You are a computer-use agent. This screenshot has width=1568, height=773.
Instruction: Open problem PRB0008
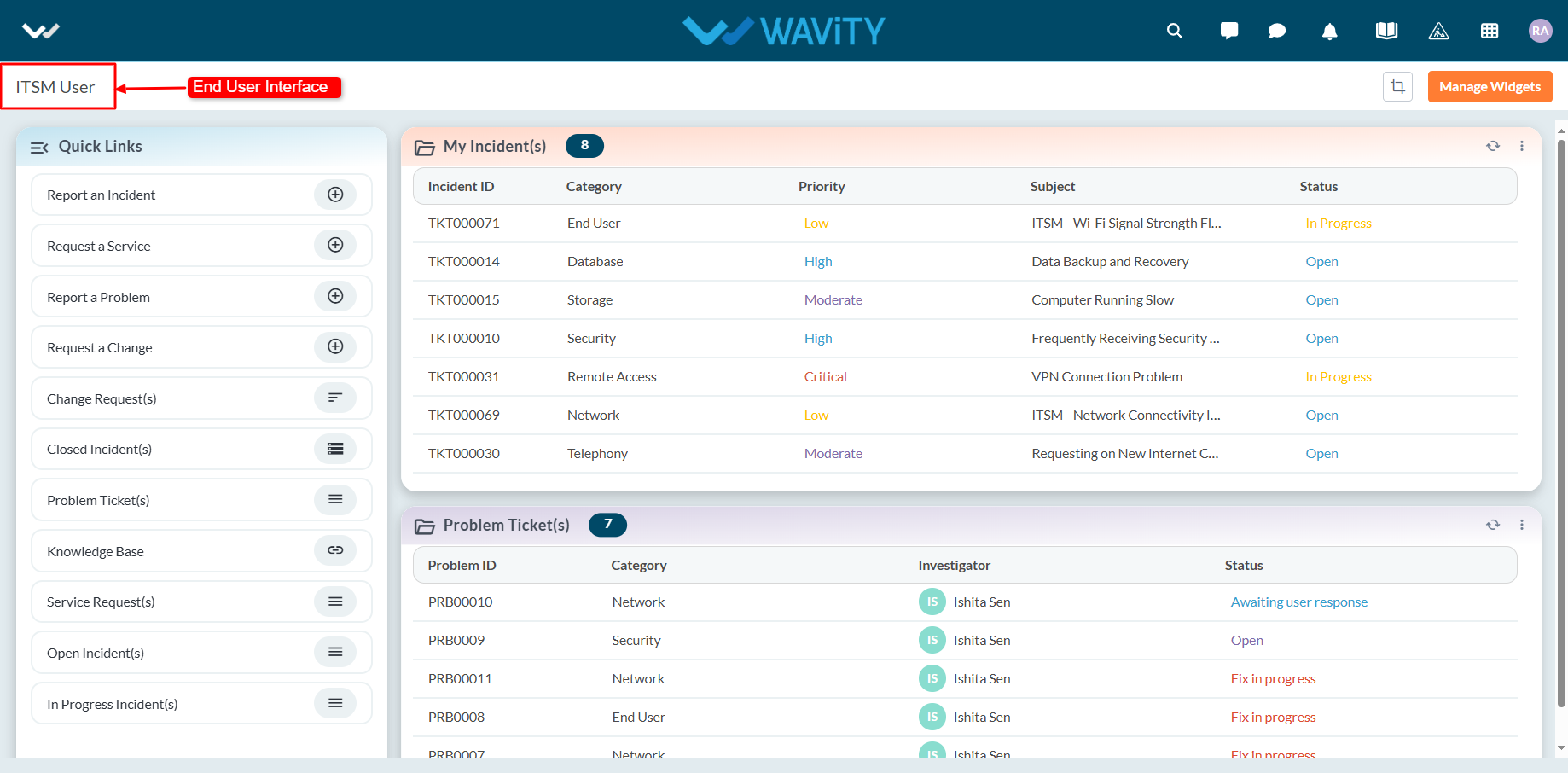(x=456, y=717)
